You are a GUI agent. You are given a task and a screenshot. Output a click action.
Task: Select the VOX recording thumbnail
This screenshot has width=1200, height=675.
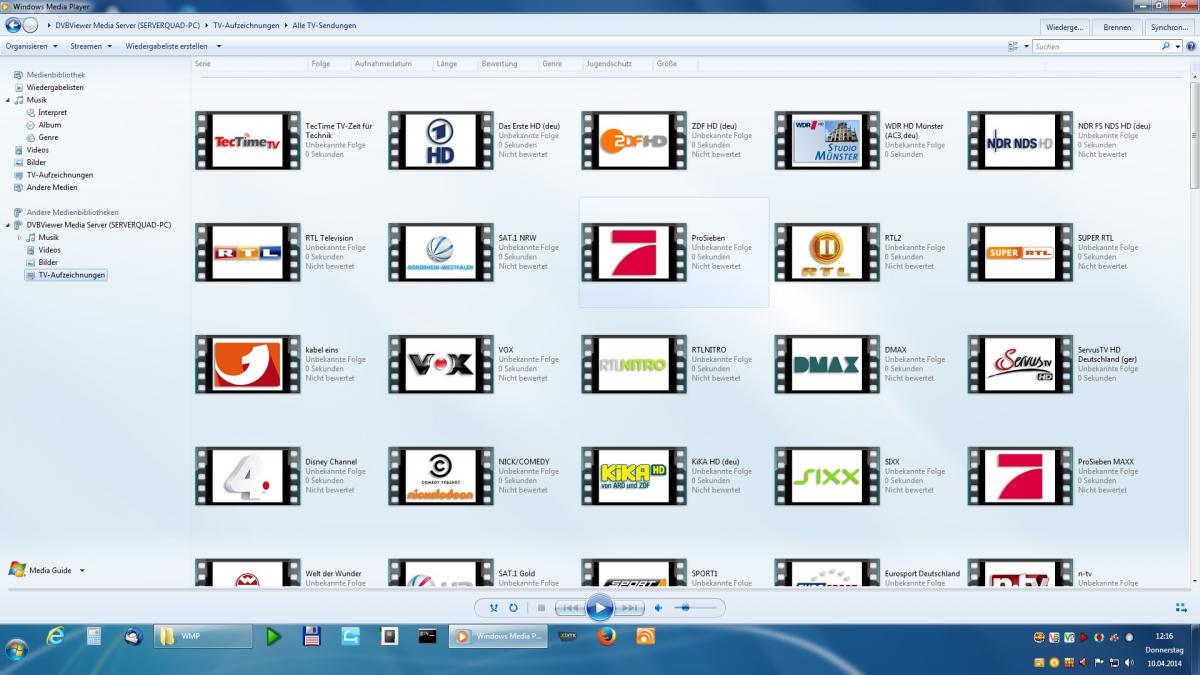(x=440, y=365)
